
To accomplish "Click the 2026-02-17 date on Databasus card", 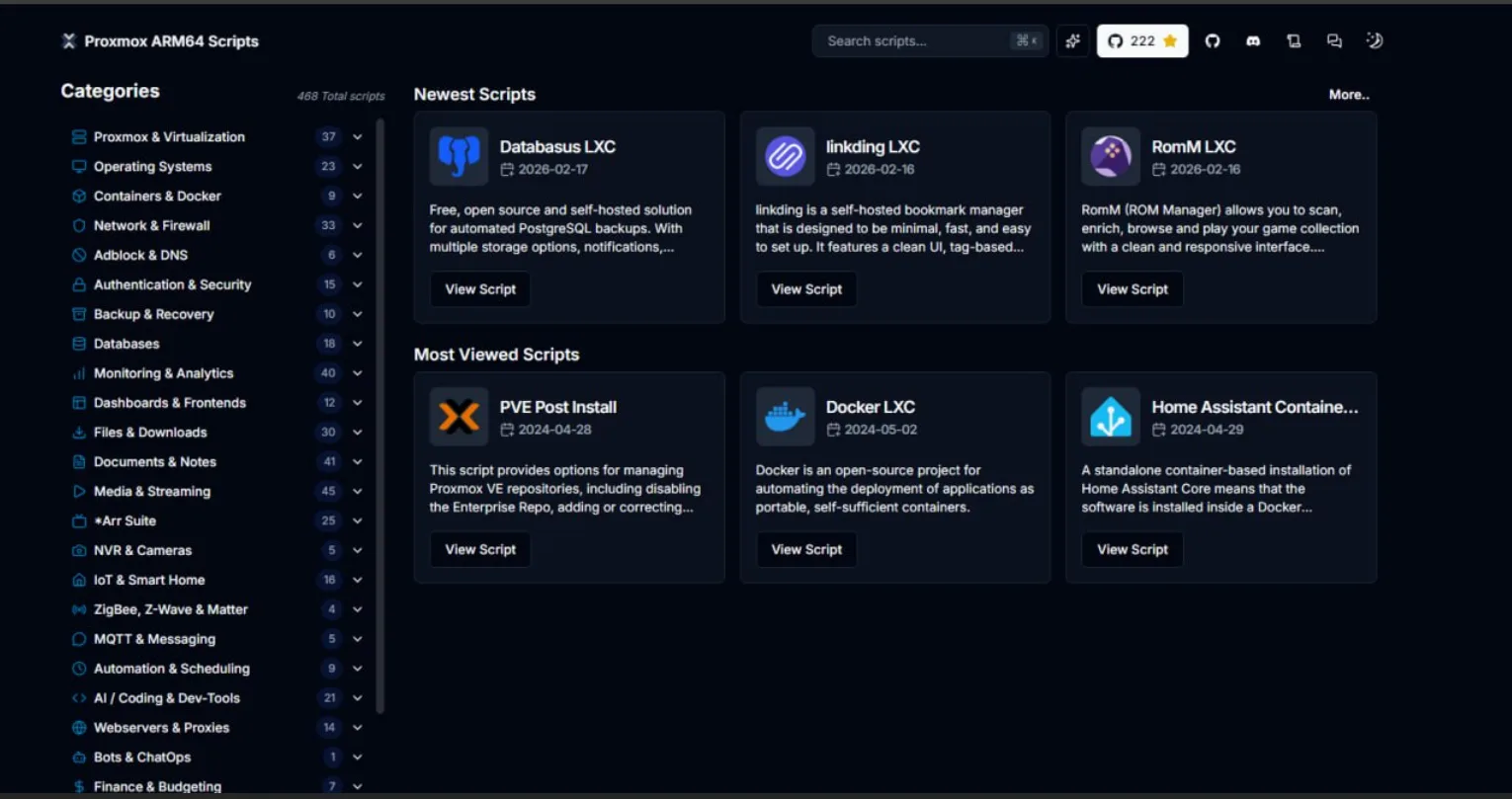I will point(553,169).
